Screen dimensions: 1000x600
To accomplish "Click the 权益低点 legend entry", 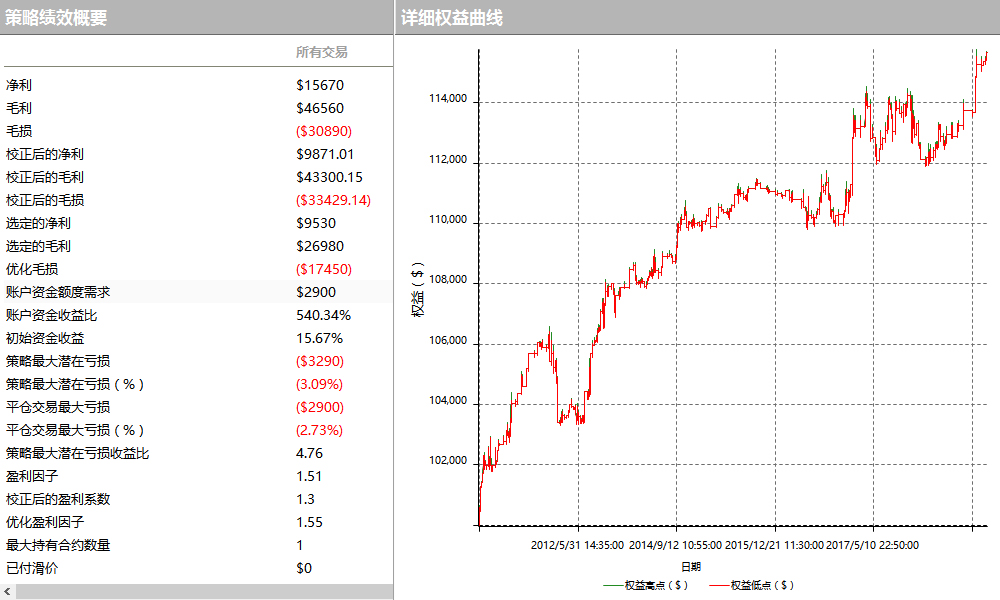I will [x=752, y=585].
